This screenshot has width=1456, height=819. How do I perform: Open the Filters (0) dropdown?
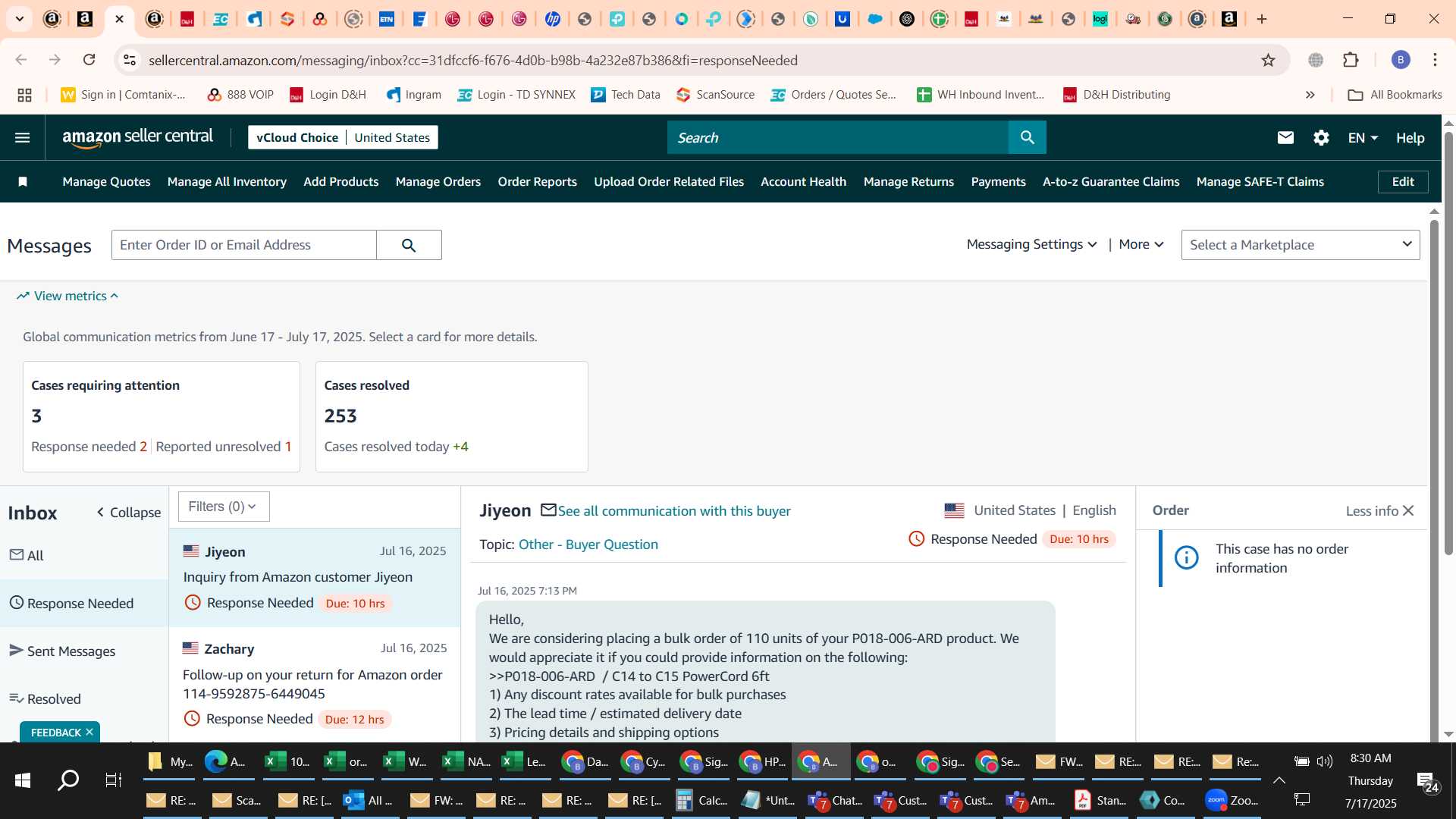coord(223,507)
